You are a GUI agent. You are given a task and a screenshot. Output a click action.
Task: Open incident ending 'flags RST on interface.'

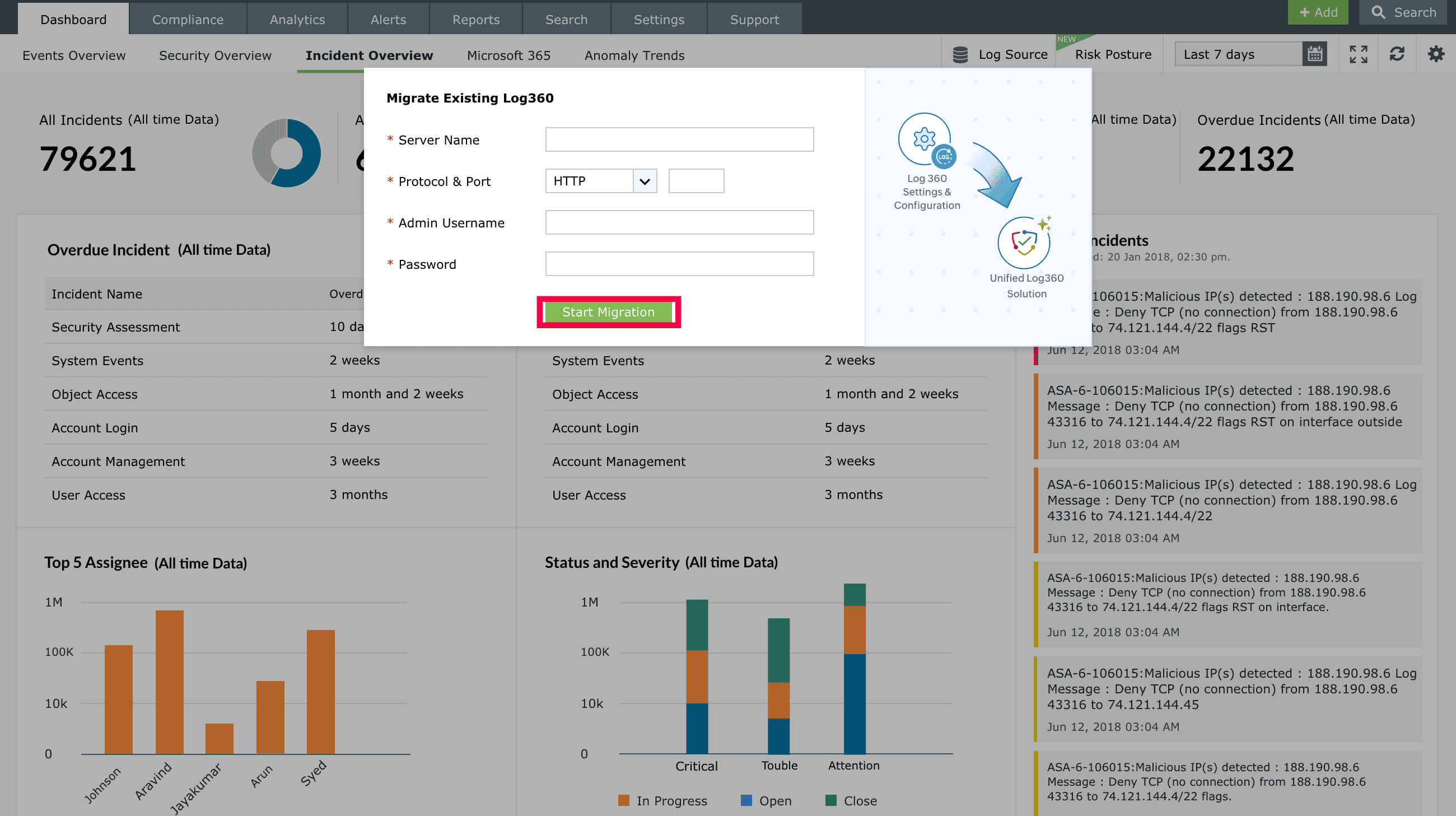(1228, 604)
